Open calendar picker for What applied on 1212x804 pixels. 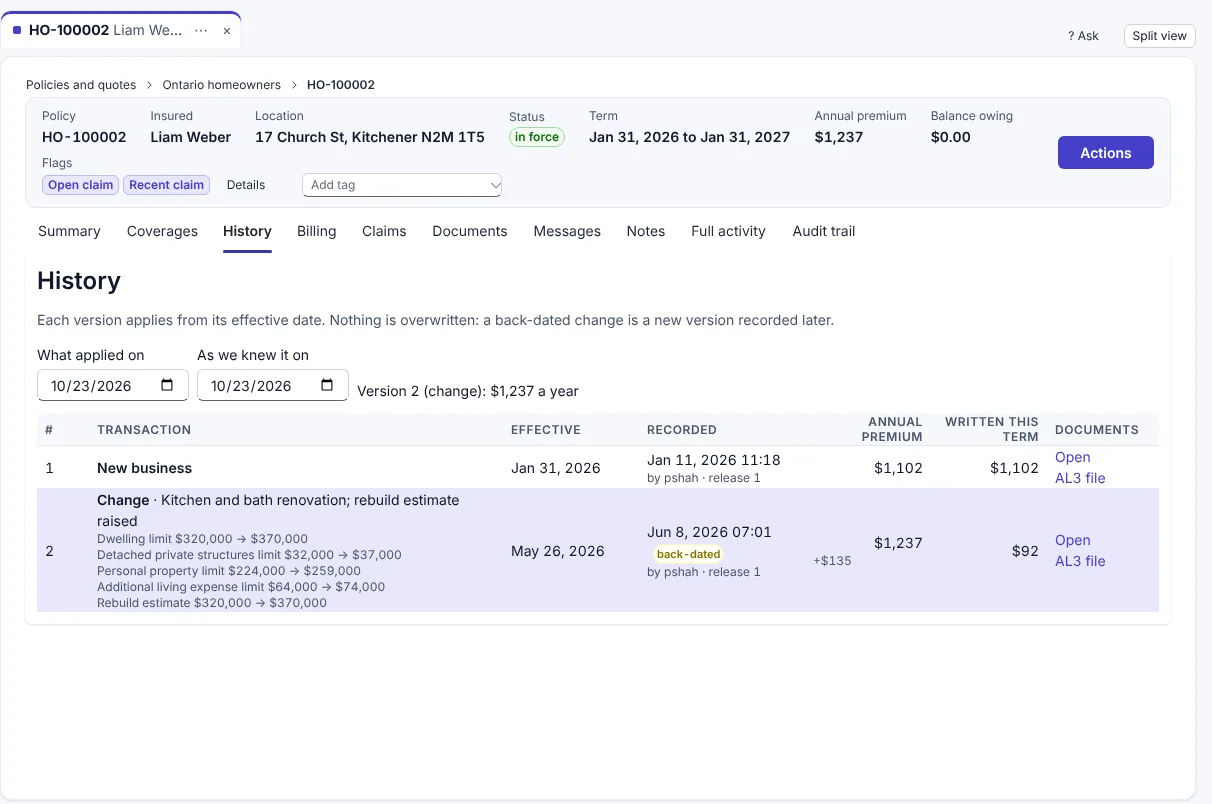coord(167,385)
